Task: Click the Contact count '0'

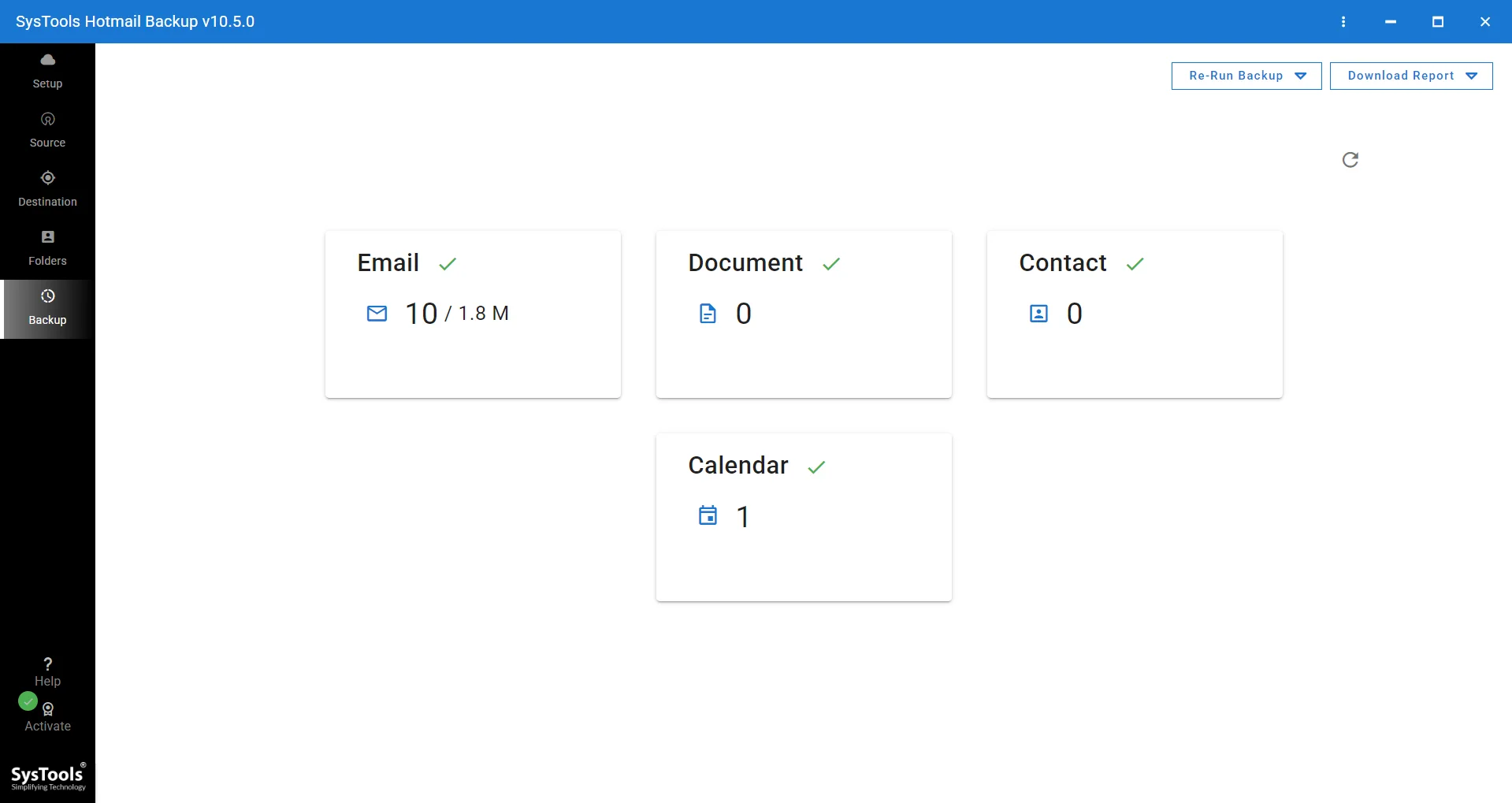Action: pyautogui.click(x=1075, y=314)
